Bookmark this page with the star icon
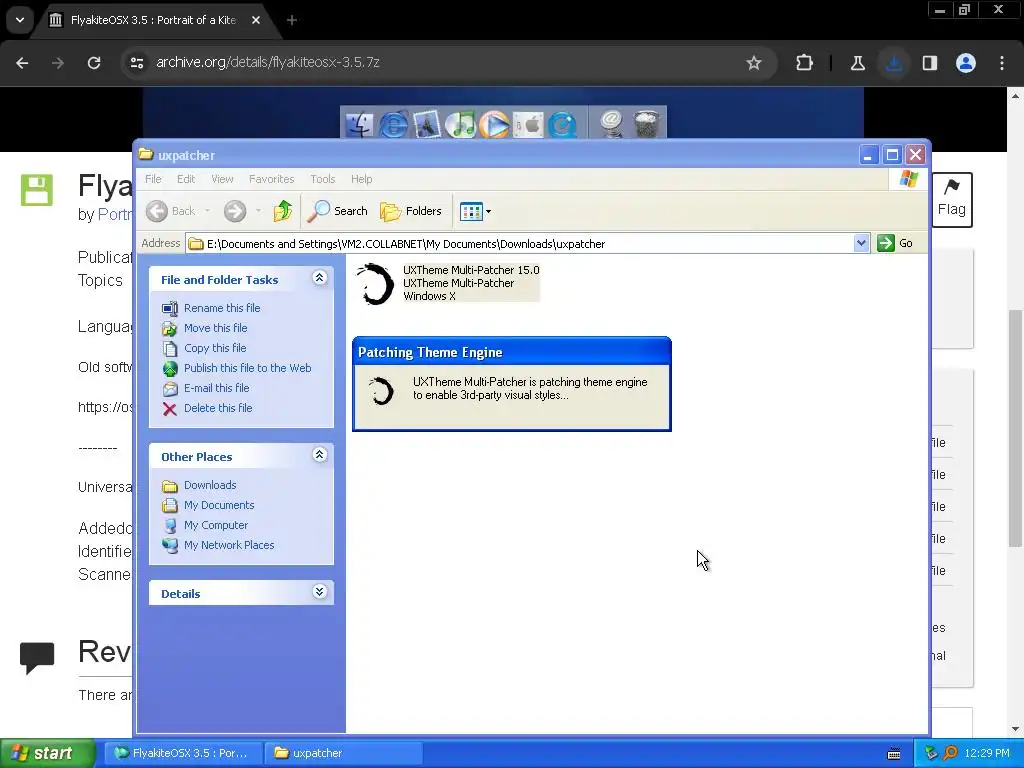The image size is (1024, 768). tap(754, 63)
